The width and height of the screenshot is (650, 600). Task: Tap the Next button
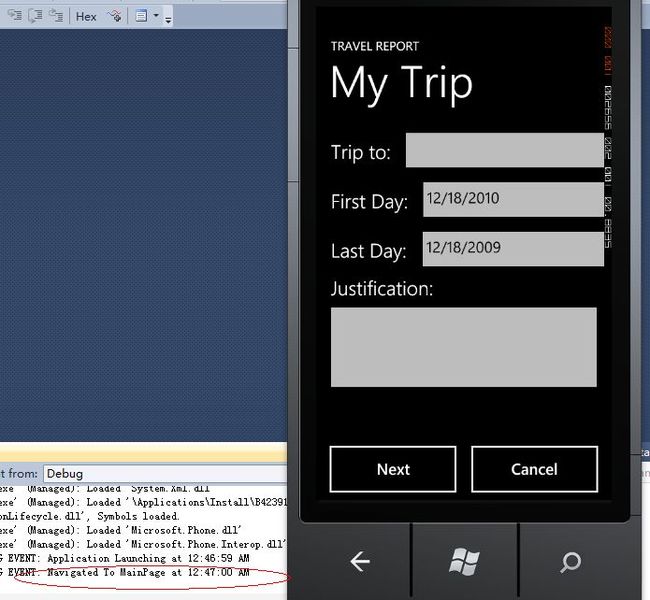click(x=393, y=469)
